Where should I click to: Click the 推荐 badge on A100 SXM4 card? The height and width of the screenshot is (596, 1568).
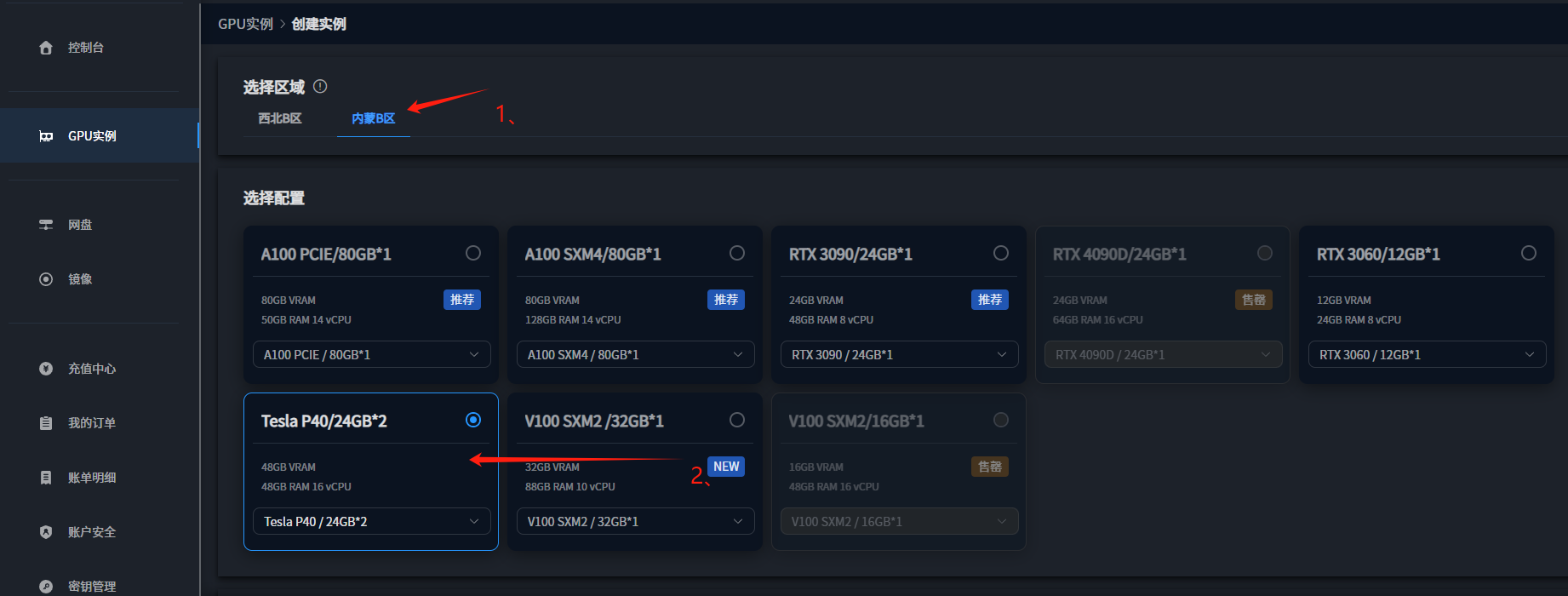tap(726, 300)
